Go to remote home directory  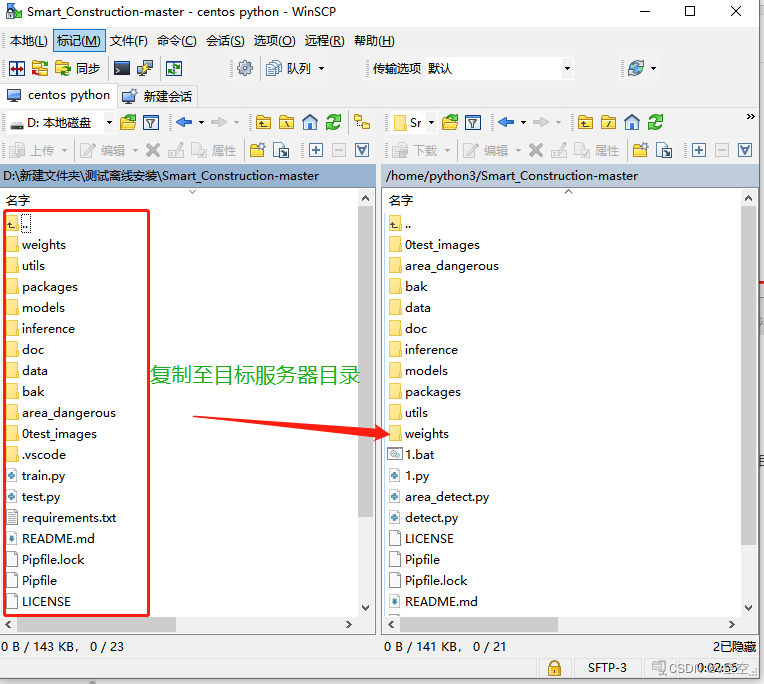[632, 122]
